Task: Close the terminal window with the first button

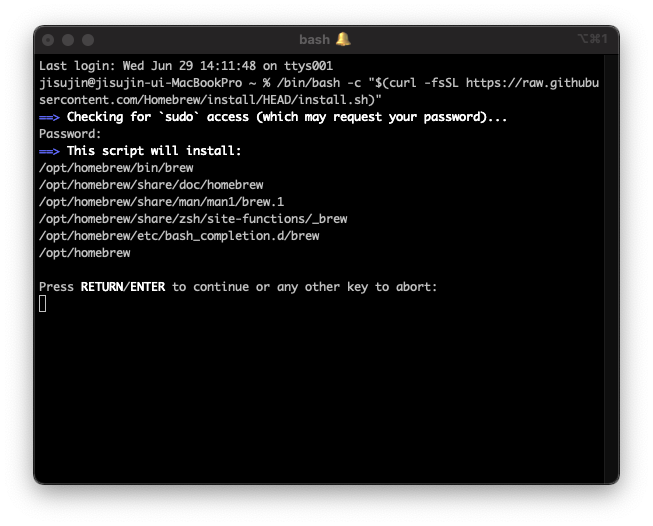Action: (x=48, y=40)
